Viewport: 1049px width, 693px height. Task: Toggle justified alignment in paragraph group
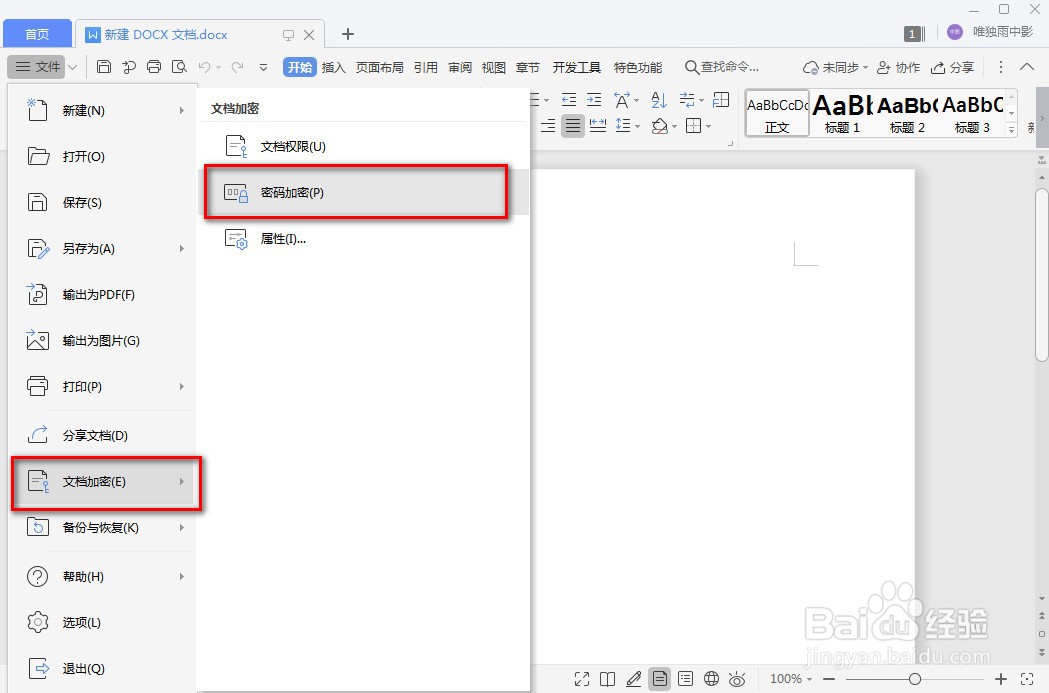click(573, 125)
